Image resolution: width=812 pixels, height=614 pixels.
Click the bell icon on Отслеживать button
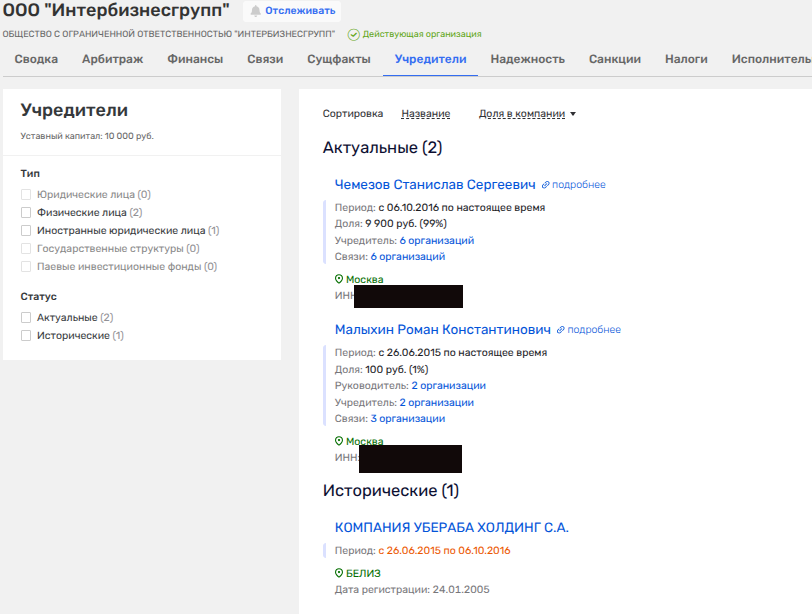[255, 11]
